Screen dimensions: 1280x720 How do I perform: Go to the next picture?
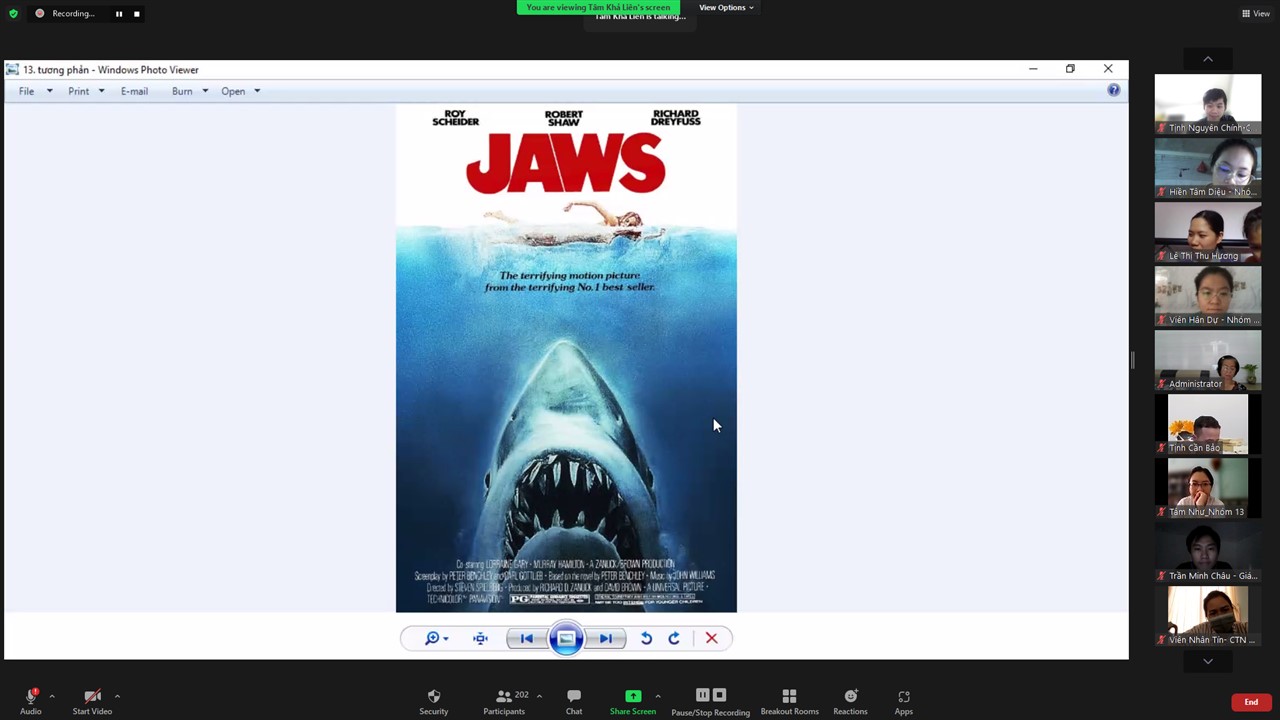[605, 638]
